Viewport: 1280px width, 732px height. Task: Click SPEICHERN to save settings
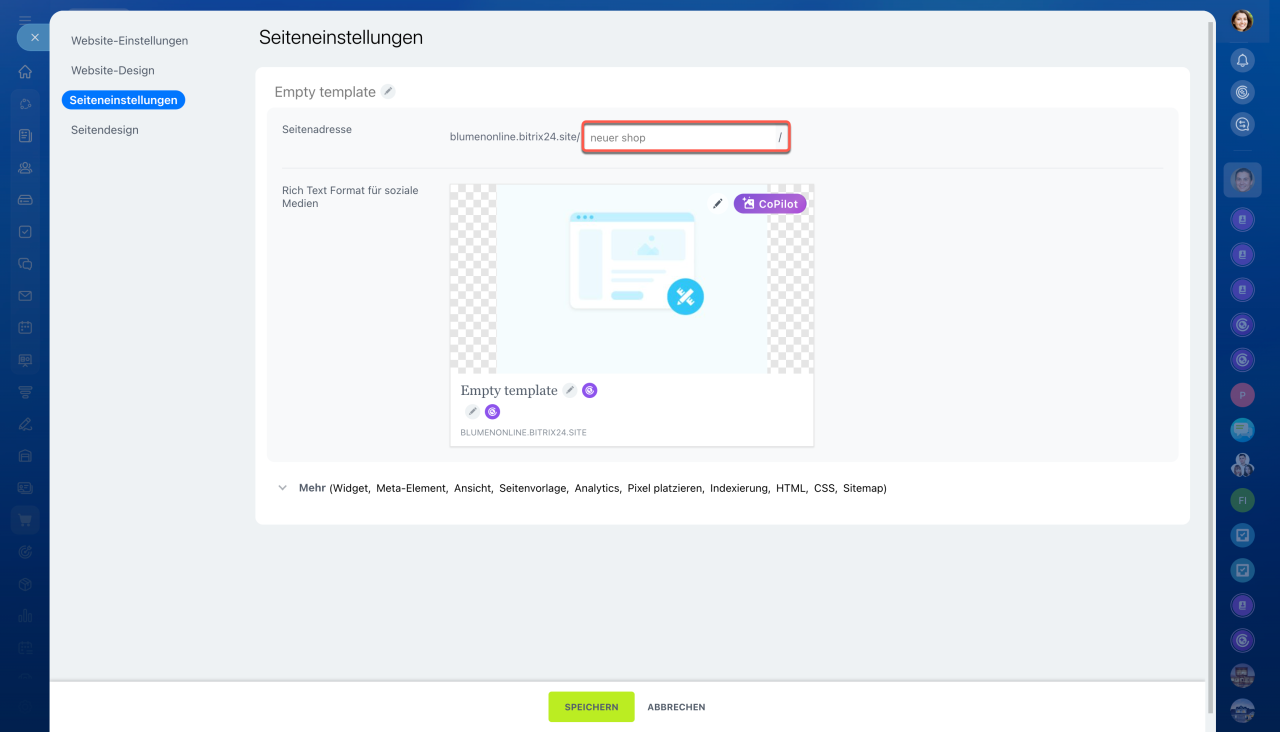coord(591,707)
